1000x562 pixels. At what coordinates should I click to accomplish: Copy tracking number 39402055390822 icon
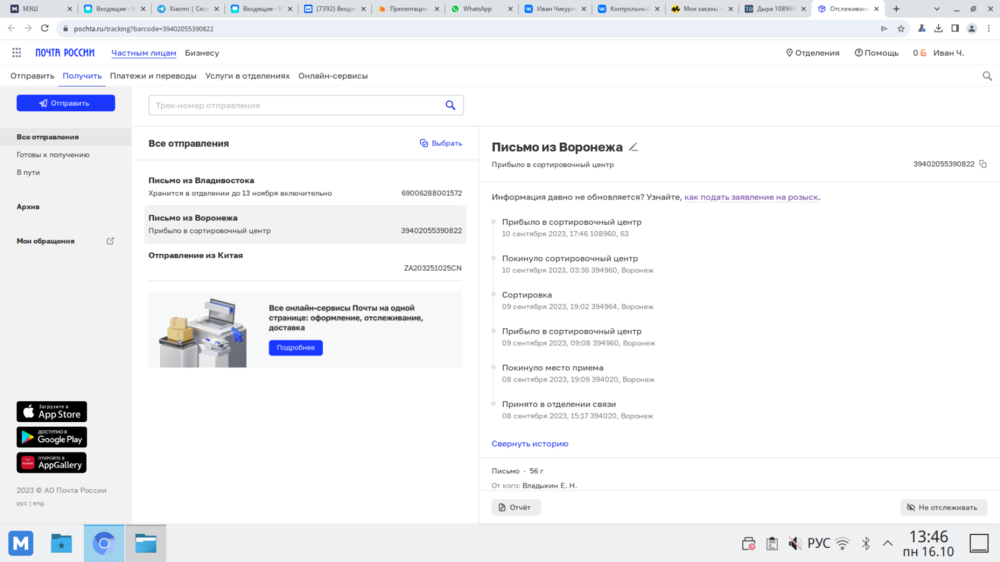[x=983, y=164]
